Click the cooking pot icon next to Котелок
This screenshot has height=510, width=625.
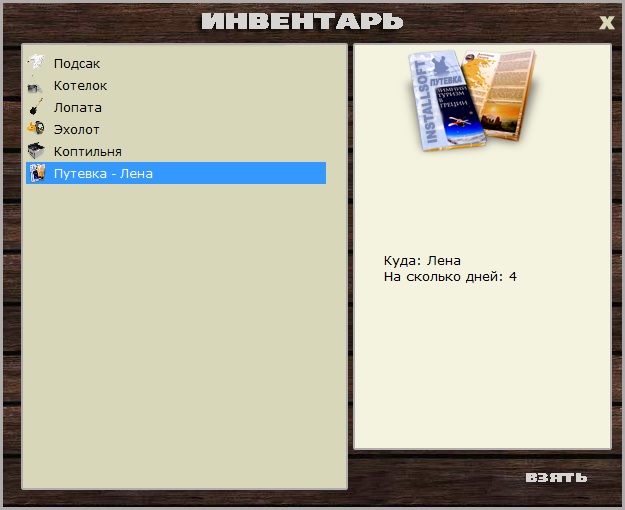click(x=35, y=85)
